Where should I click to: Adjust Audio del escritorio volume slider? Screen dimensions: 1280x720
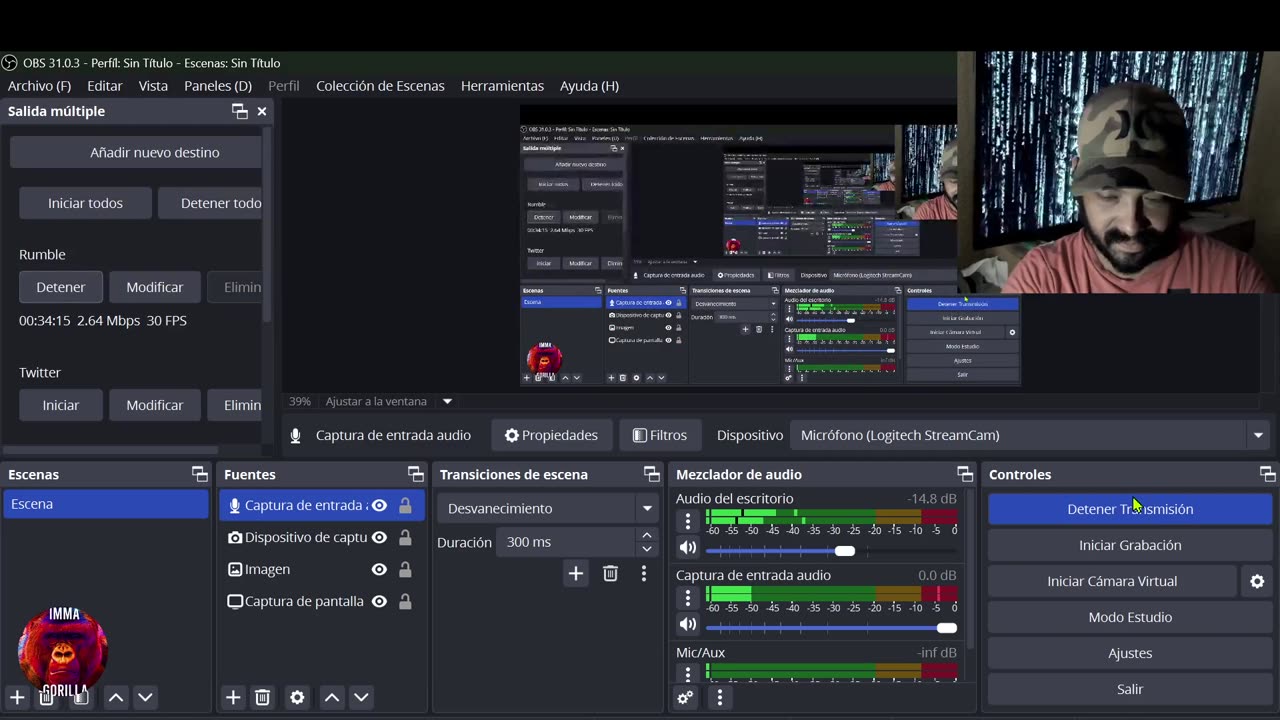coord(831,551)
